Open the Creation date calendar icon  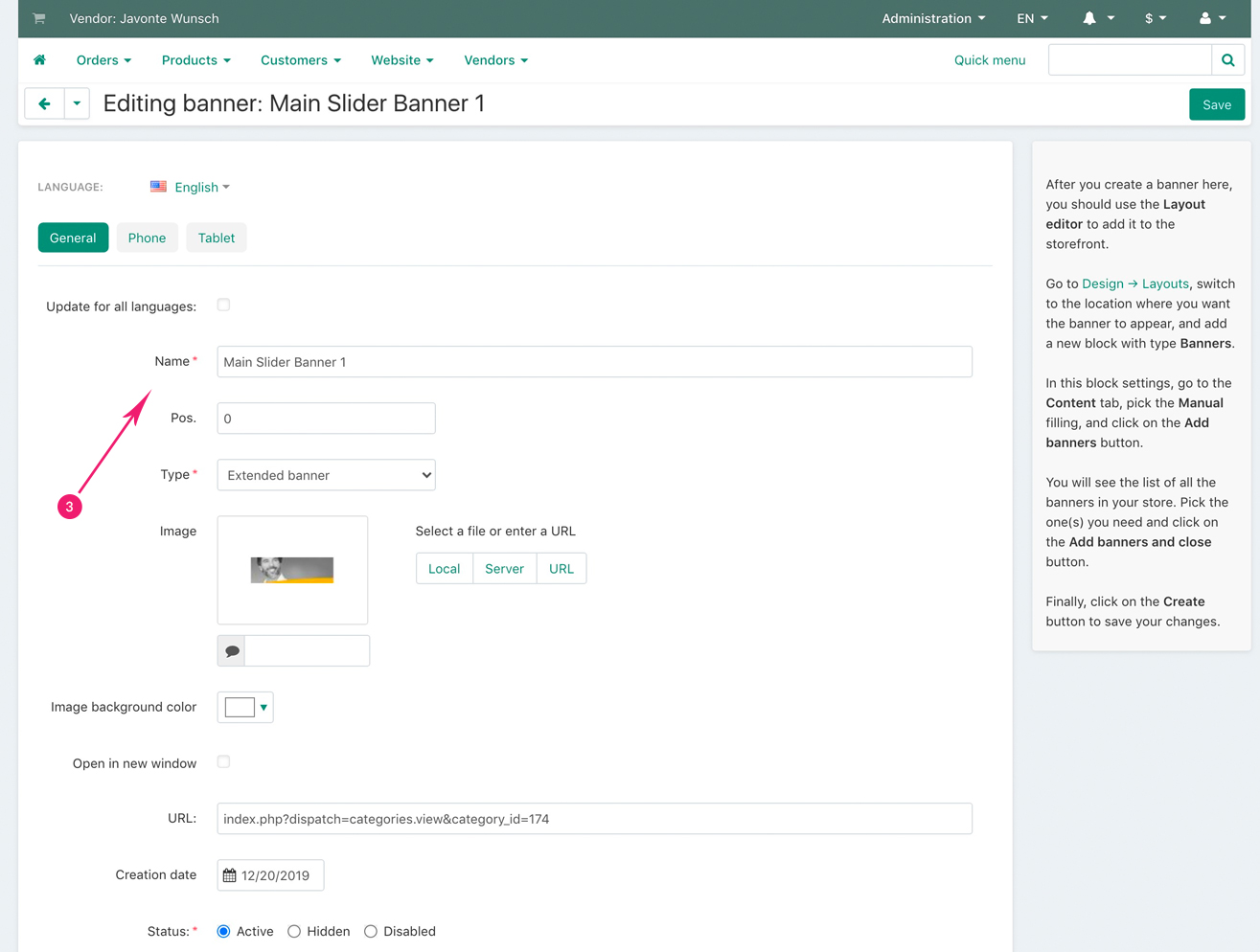(230, 875)
